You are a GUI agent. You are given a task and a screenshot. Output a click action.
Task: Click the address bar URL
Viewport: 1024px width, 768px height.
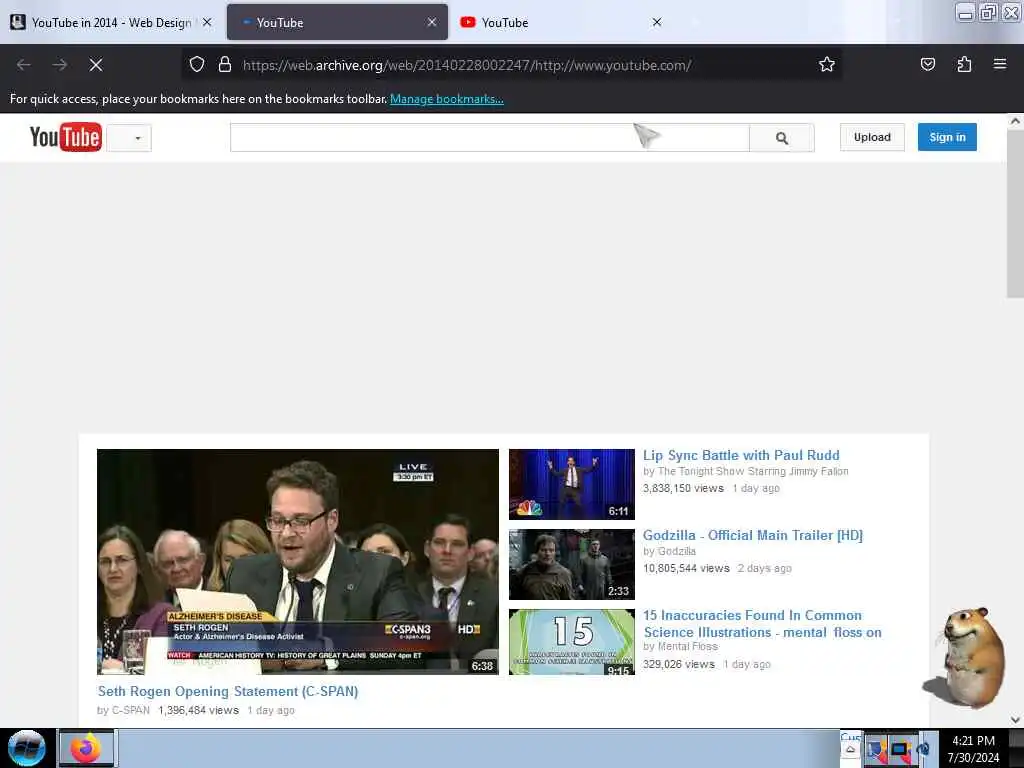(467, 65)
